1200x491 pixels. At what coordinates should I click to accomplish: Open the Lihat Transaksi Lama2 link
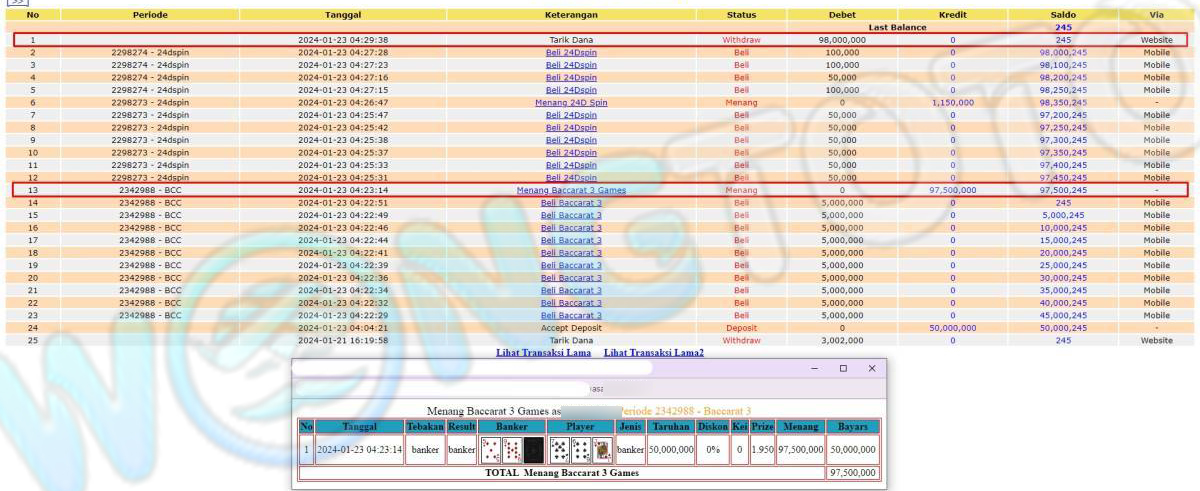point(653,353)
